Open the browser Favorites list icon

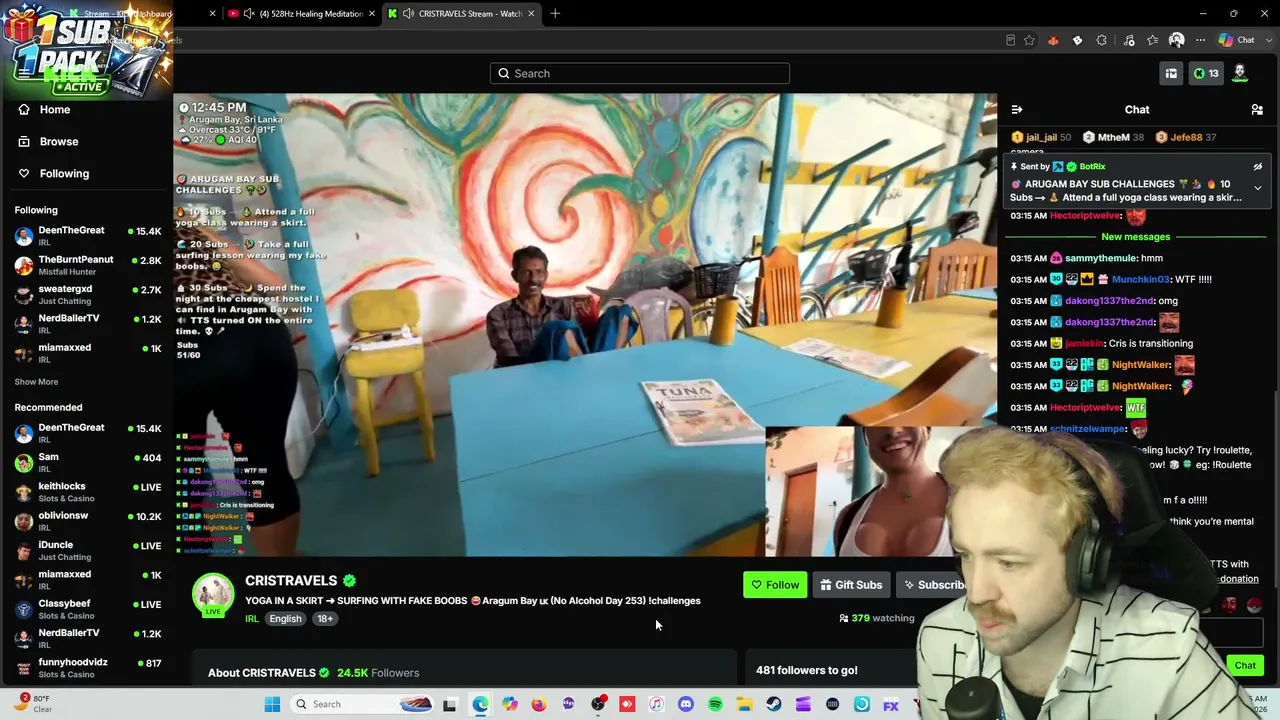coord(1152,41)
